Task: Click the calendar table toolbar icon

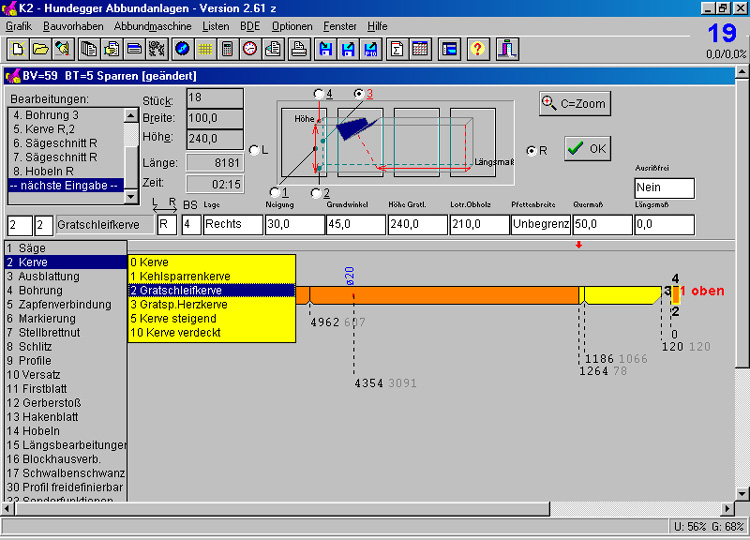Action: pyautogui.click(x=419, y=49)
